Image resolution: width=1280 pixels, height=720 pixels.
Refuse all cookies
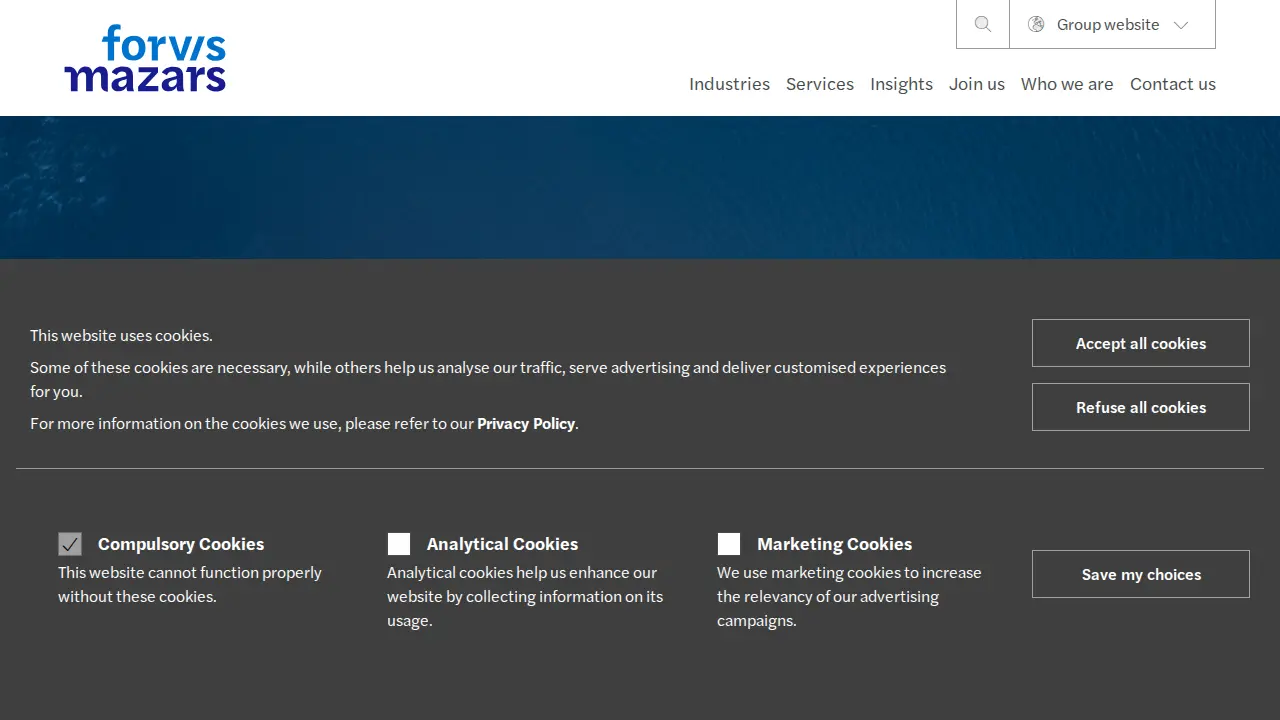click(x=1141, y=407)
